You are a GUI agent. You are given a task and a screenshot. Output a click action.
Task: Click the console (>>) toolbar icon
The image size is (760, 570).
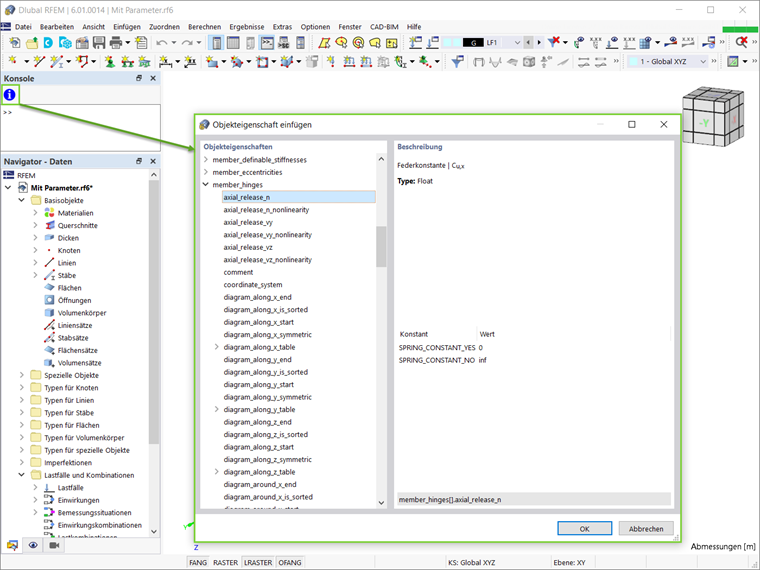(x=267, y=43)
